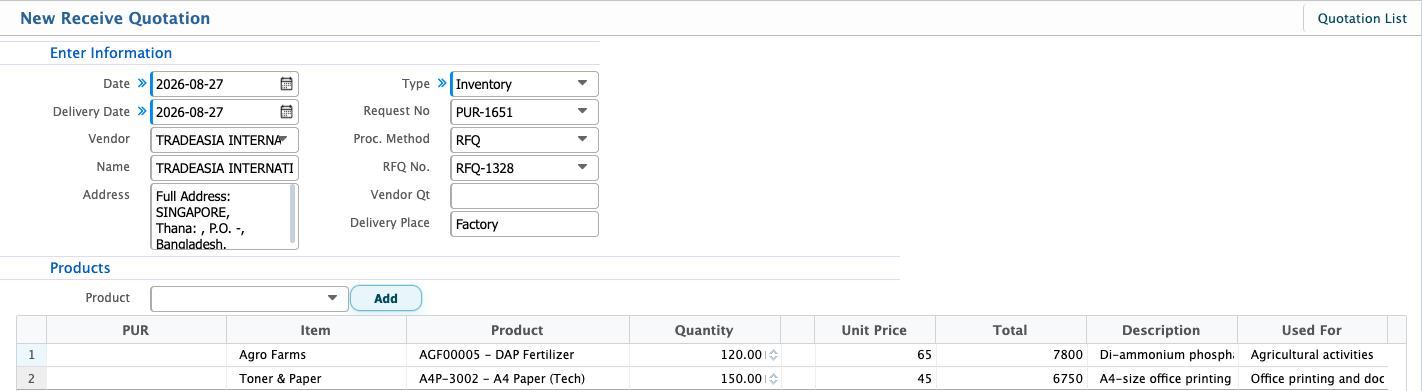The height and width of the screenshot is (391, 1422).
Task: Click the Total column header
Action: 1010,330
